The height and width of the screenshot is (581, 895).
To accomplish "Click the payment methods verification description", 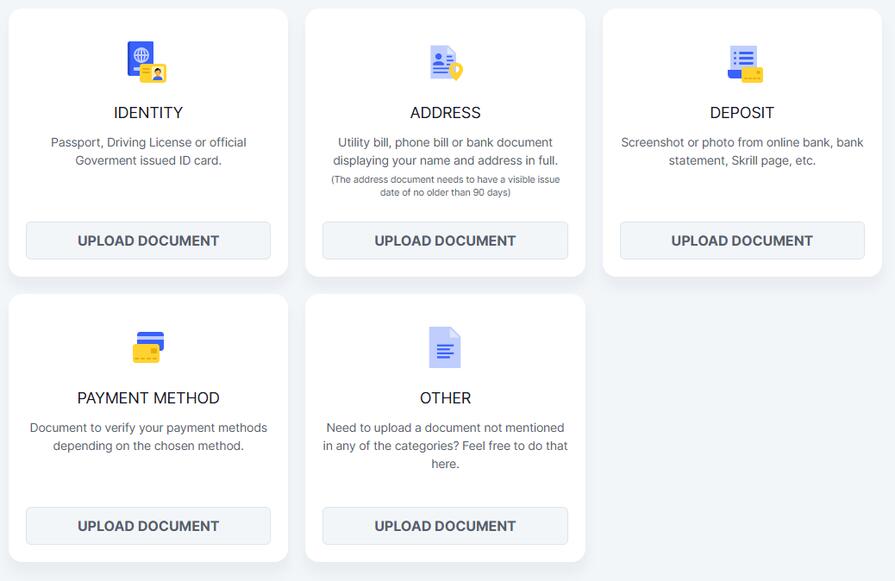I will point(147,437).
